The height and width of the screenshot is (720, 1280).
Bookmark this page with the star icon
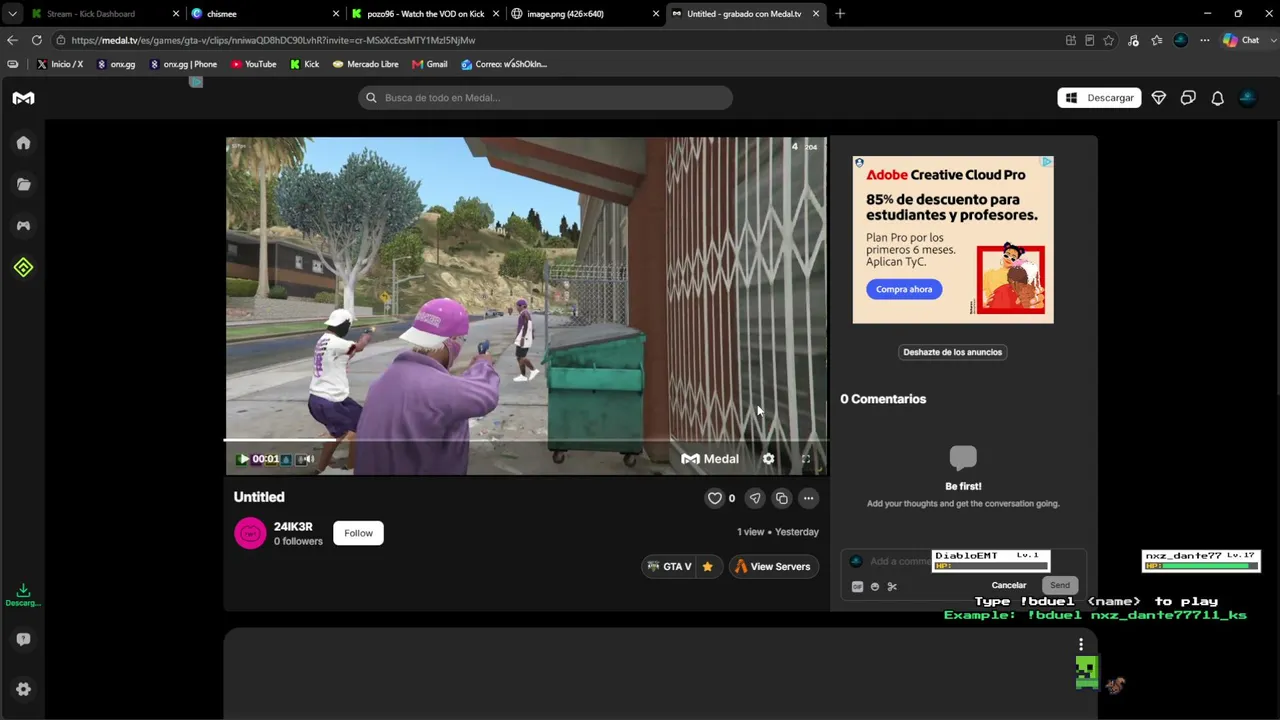click(x=1109, y=40)
